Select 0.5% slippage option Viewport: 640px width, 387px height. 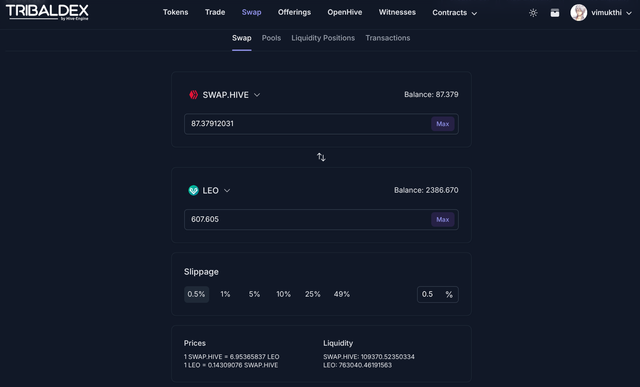196,294
